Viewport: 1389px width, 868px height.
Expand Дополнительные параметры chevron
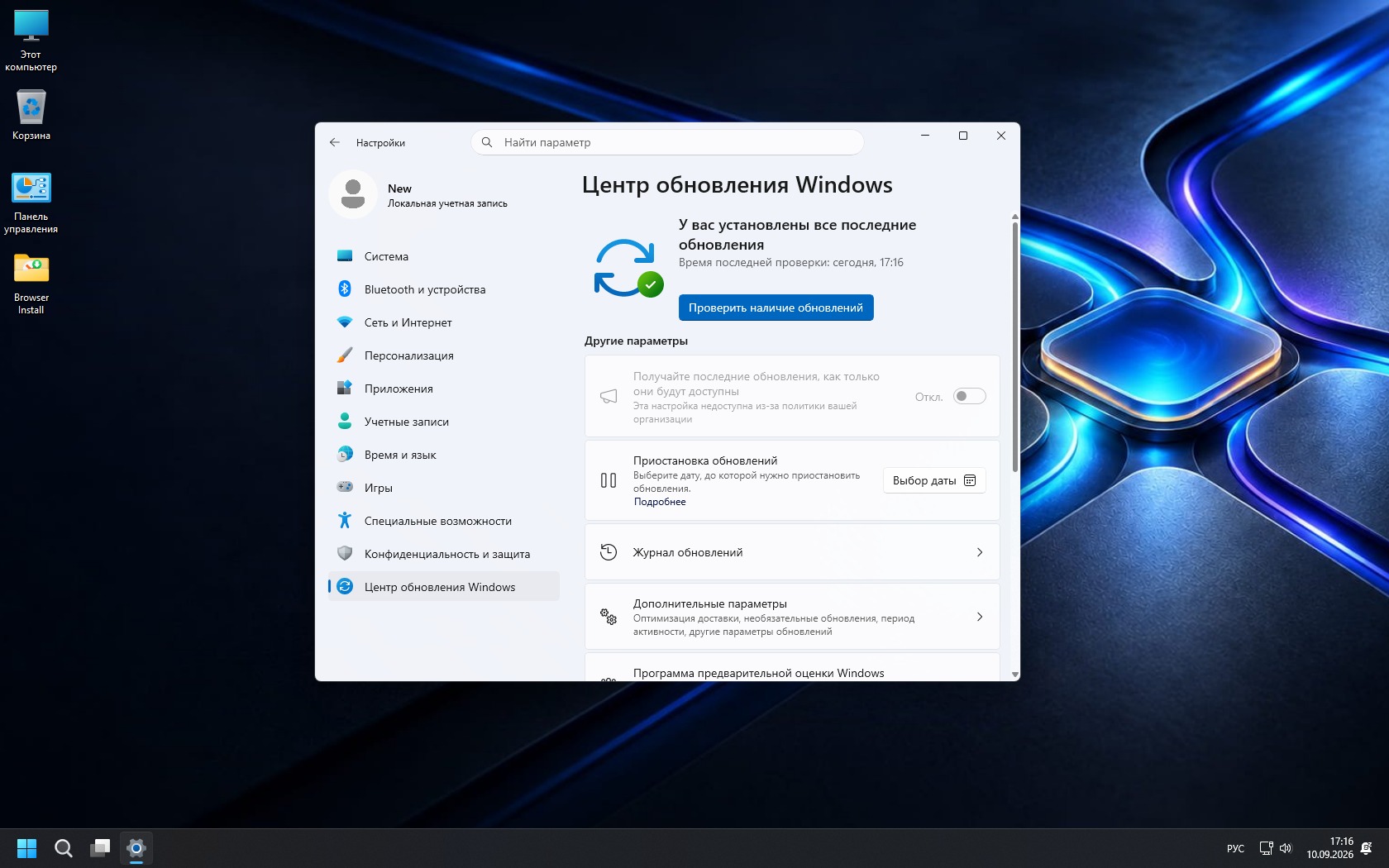[x=980, y=617]
